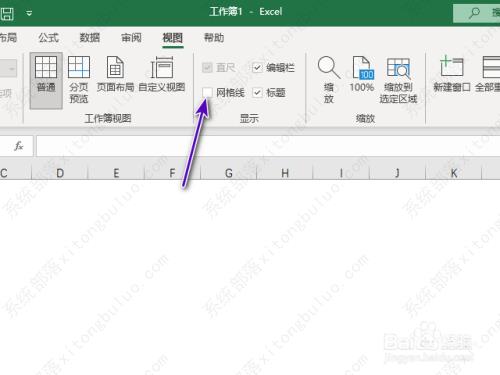Screen dimensions: 500x375
Task: Click inside the formula bar input
Action: tap(268, 146)
